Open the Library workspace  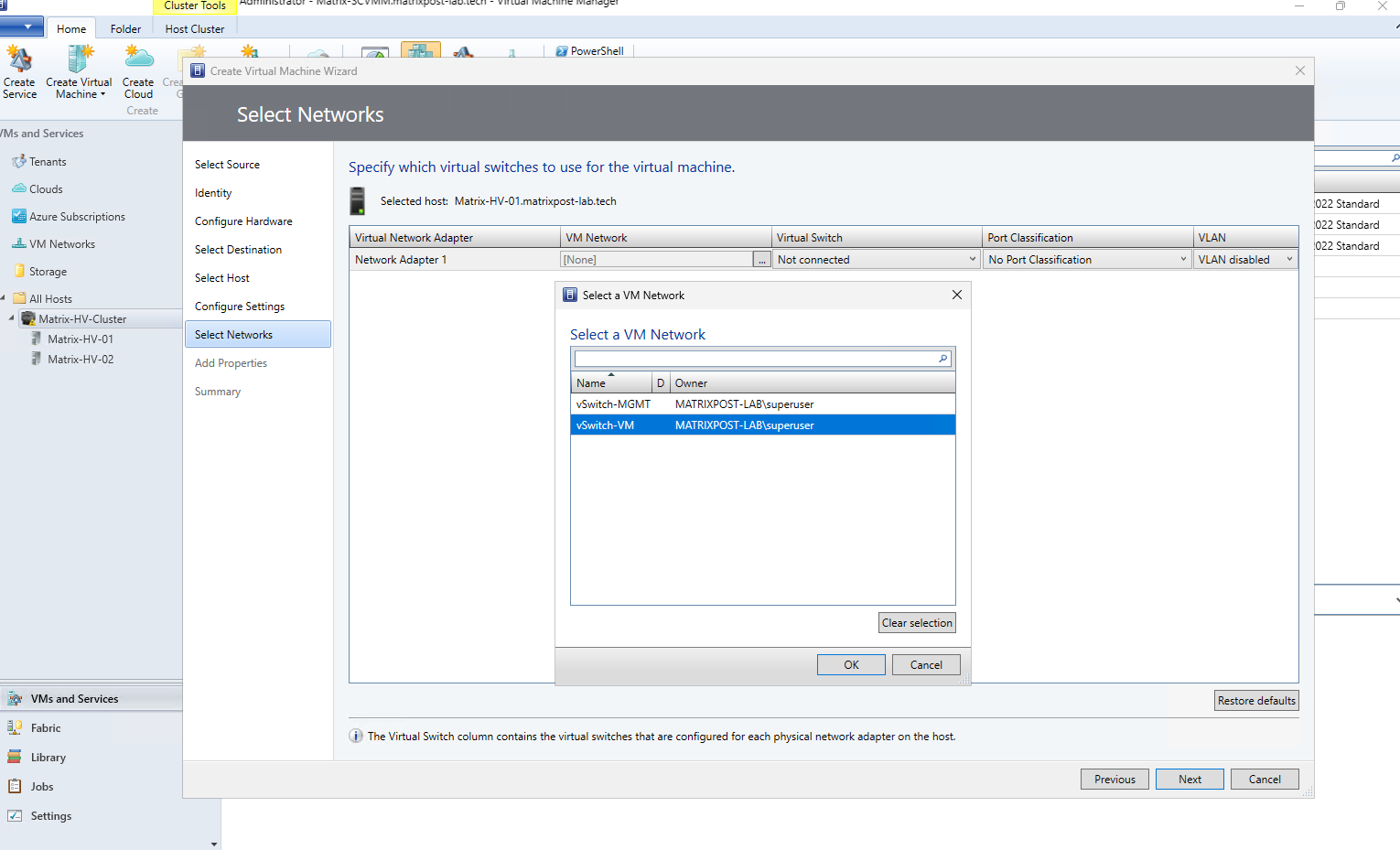48,758
